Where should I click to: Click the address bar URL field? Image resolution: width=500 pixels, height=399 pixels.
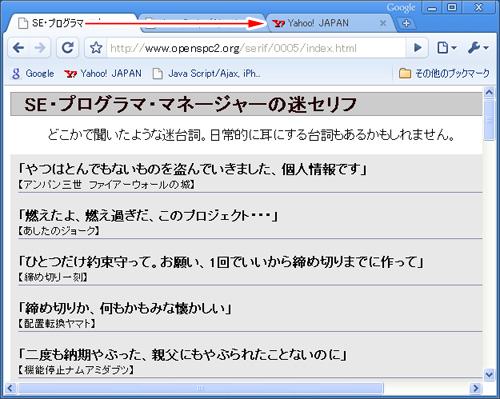[x=255, y=48]
